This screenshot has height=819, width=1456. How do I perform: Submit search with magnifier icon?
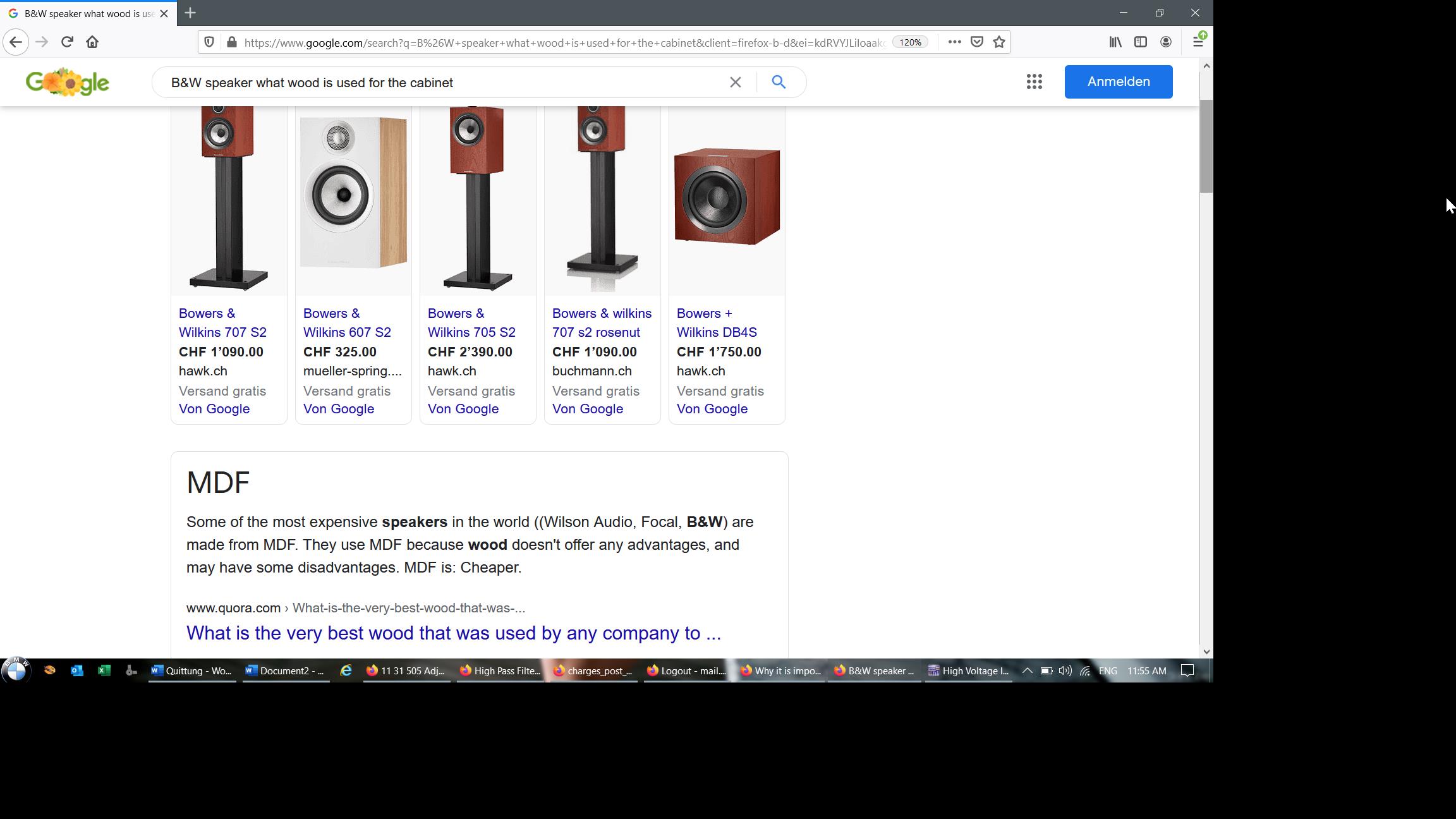click(x=779, y=82)
